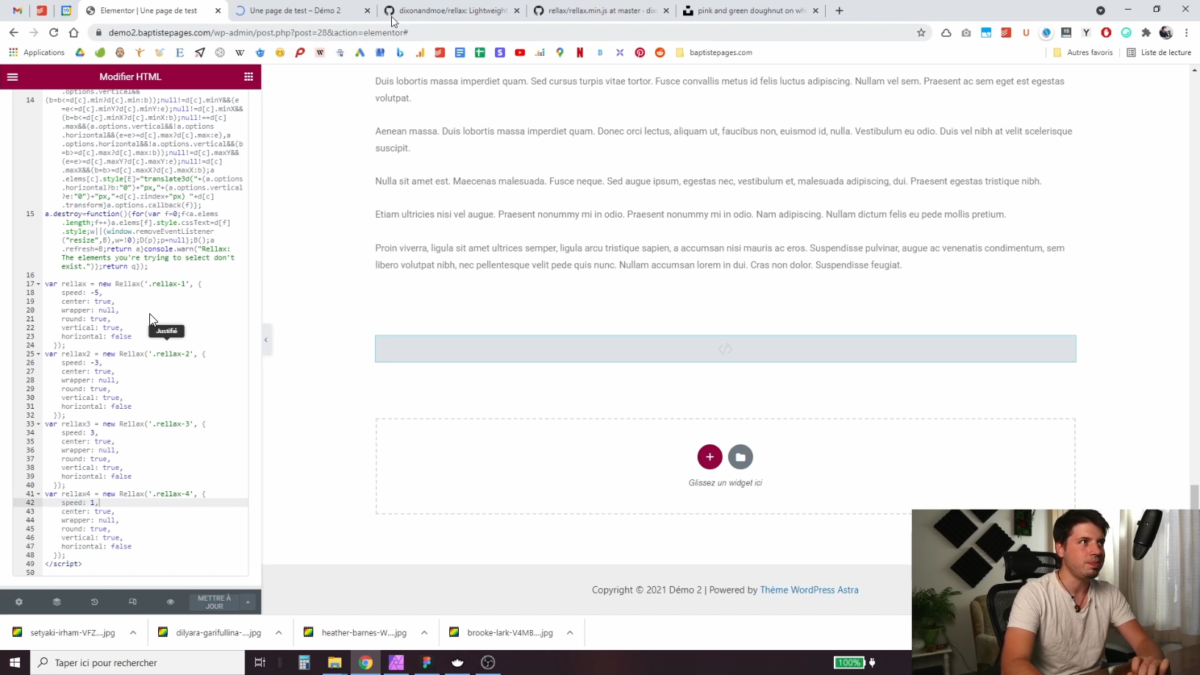Click code line with '.rellax-3'
The height and width of the screenshot is (675, 1200).
tap(124, 424)
